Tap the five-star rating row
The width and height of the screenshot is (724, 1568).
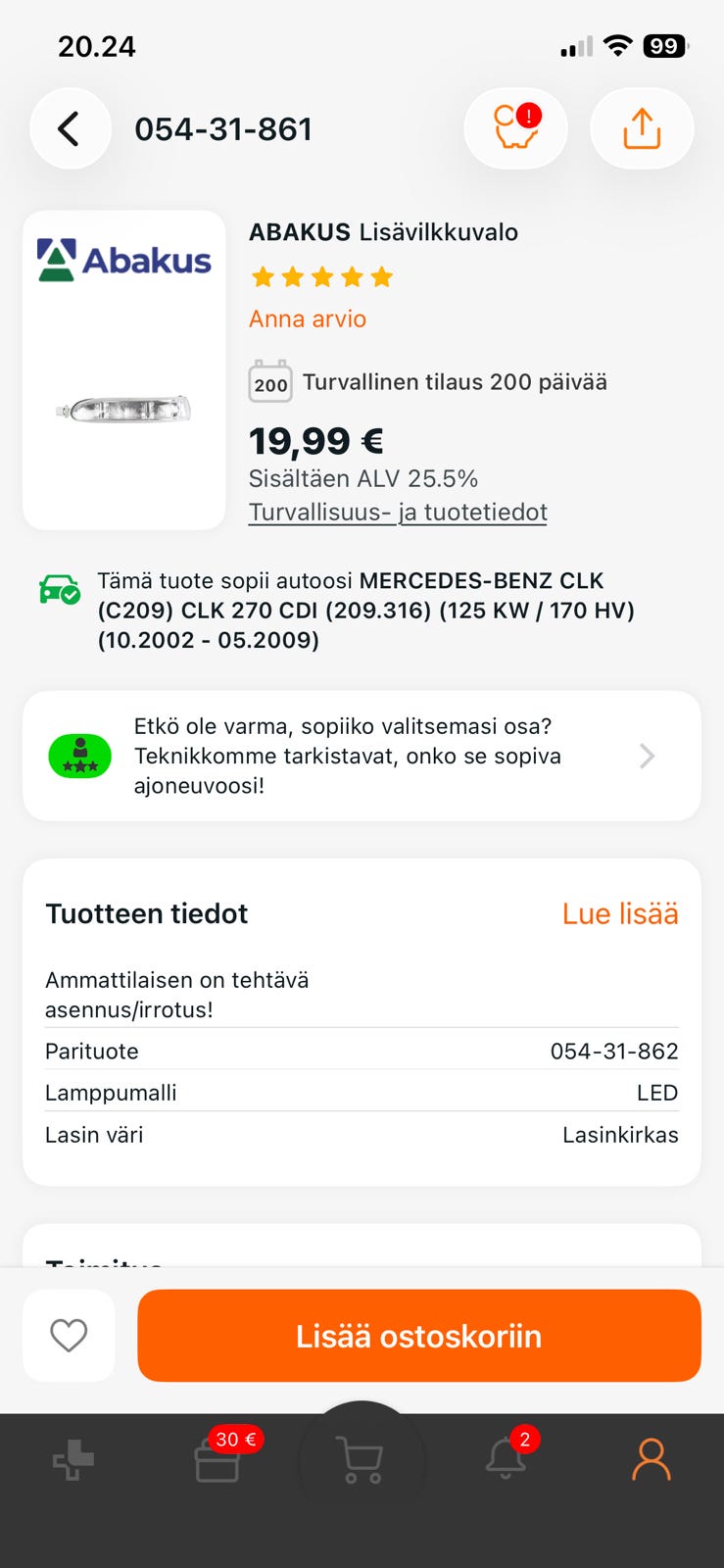coord(322,277)
